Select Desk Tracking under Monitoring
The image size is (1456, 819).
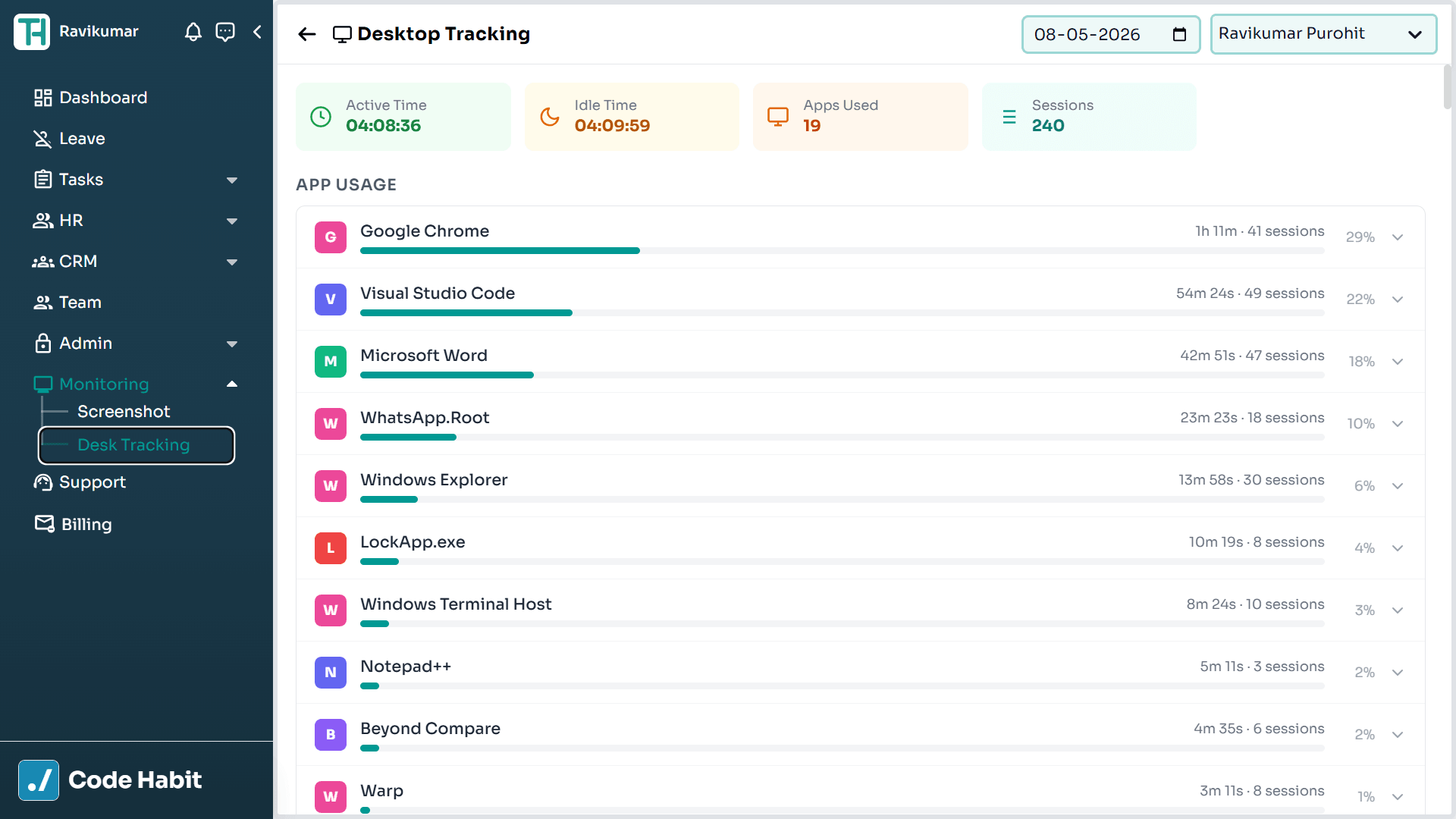(x=136, y=445)
